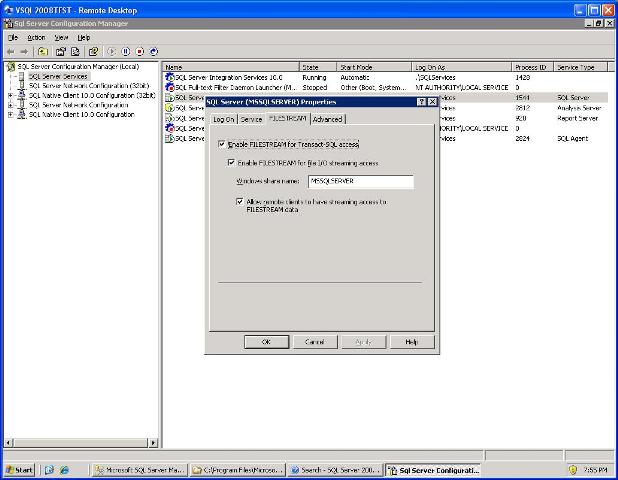Open the Action menu

click(36, 37)
